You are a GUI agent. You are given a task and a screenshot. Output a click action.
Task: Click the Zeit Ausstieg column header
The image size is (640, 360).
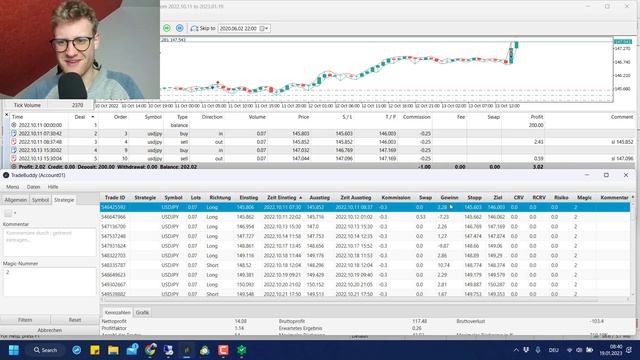coord(356,198)
